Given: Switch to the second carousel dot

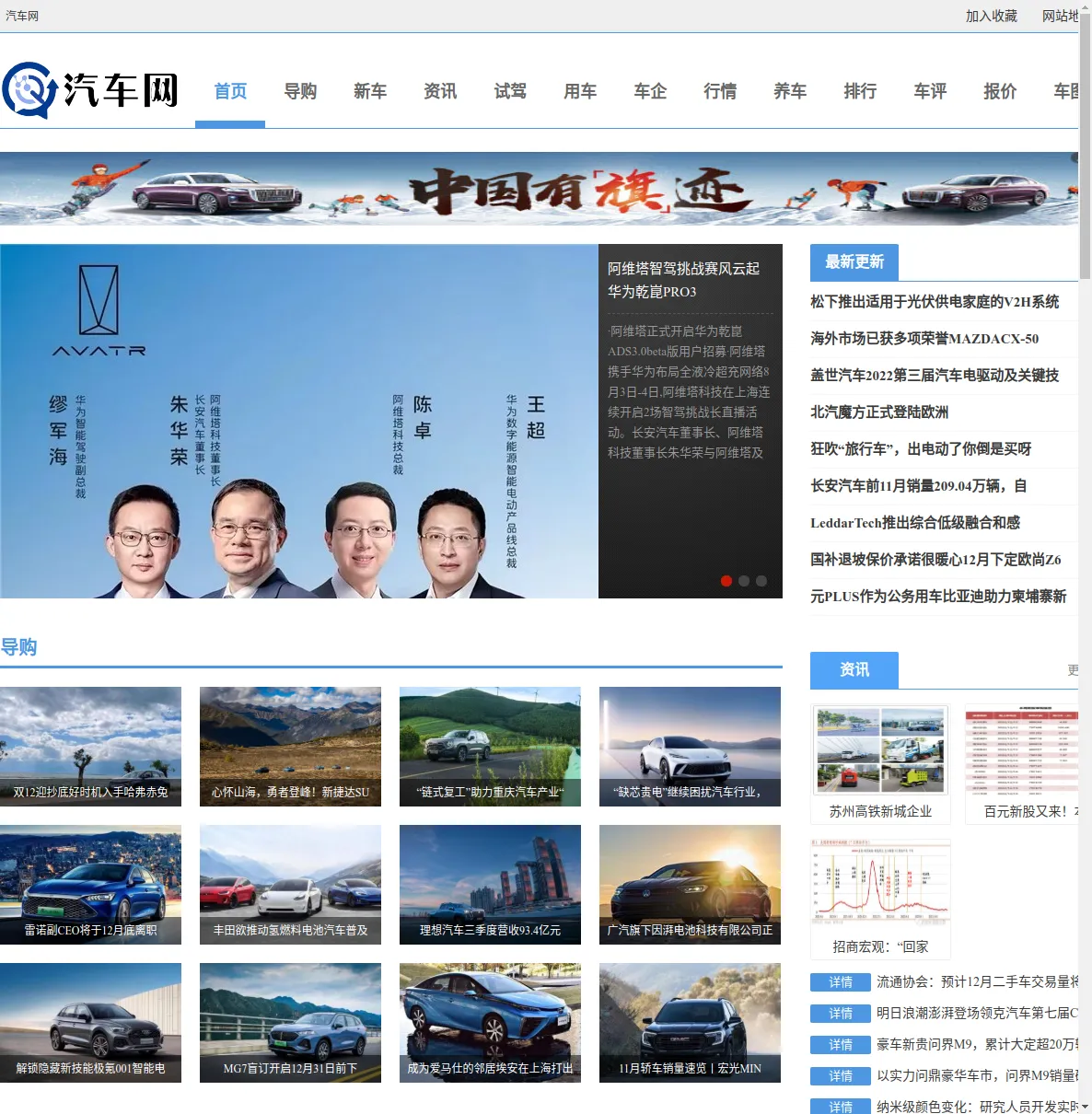Looking at the screenshot, I should 744,581.
